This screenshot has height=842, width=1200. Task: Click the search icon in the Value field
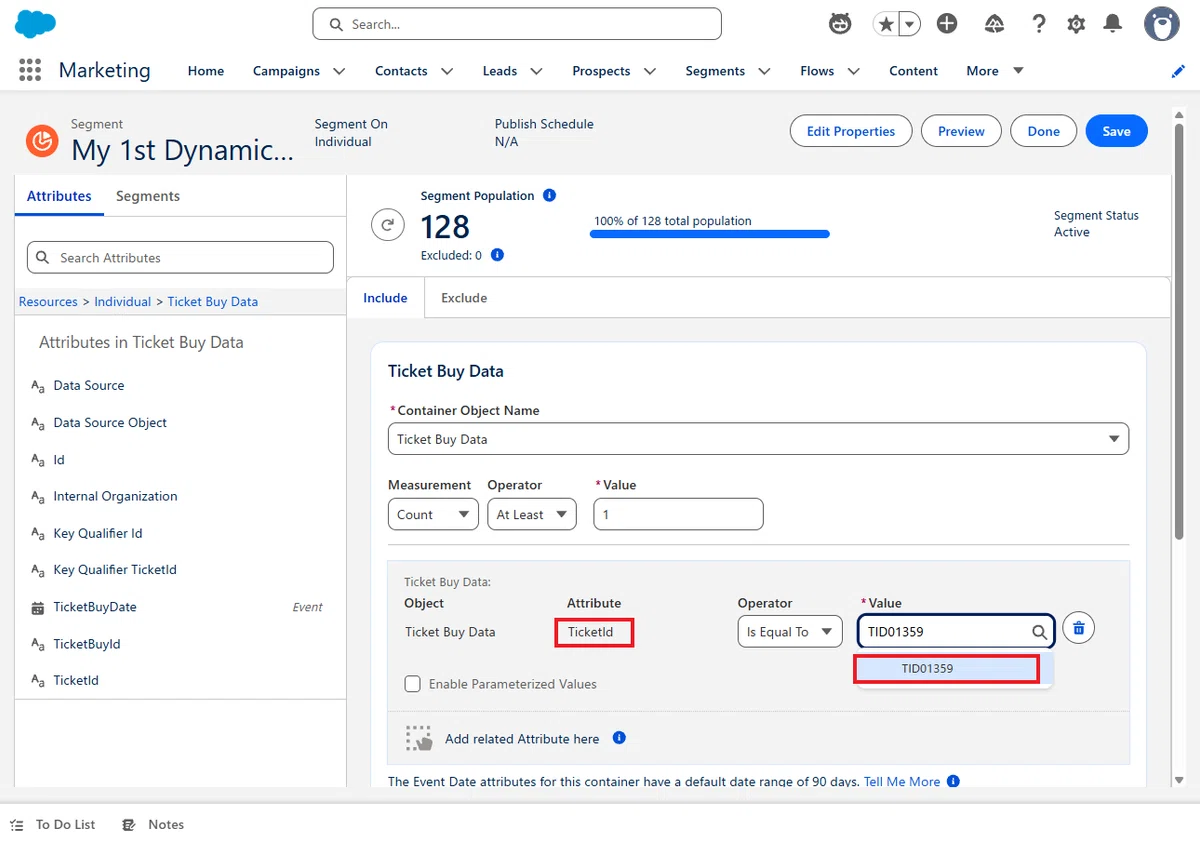point(1039,632)
